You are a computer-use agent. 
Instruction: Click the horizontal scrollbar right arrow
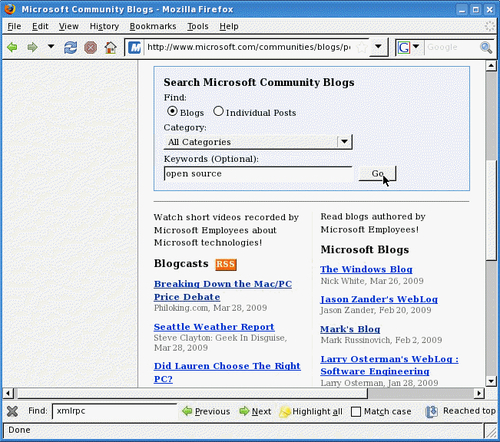pyautogui.click(x=479, y=393)
